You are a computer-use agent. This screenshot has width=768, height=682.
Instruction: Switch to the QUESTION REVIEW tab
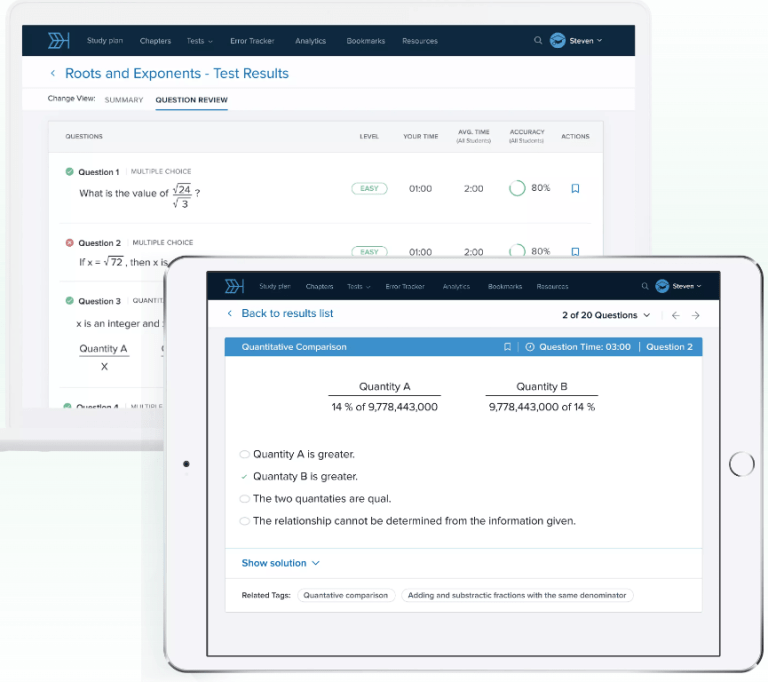coord(192,100)
